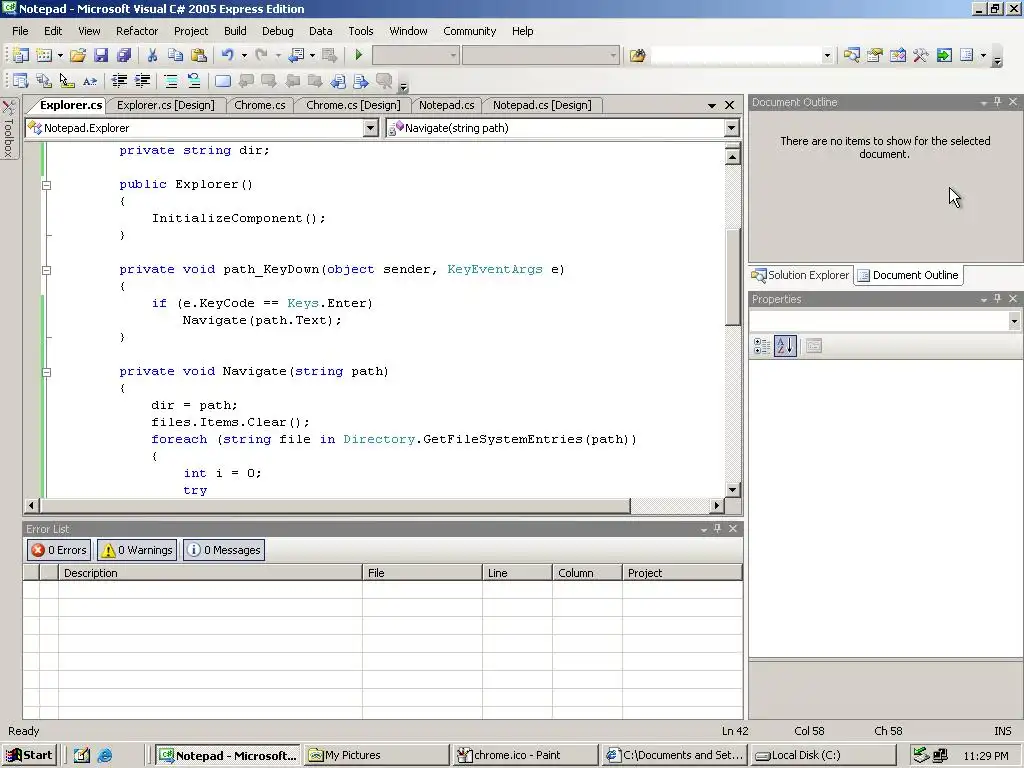1024x768 pixels.
Task: Toggle the 0 Warnings filter
Action: pyautogui.click(x=137, y=550)
